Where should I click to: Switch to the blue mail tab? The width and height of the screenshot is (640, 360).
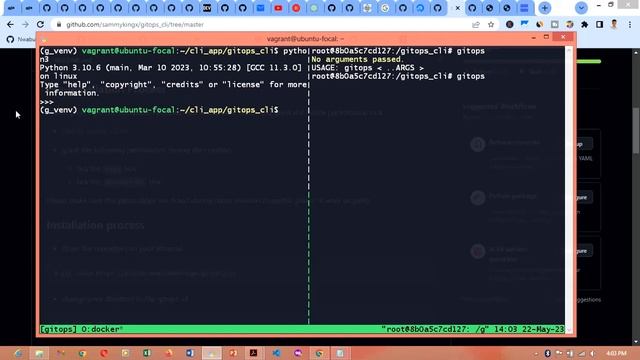click(260, 8)
